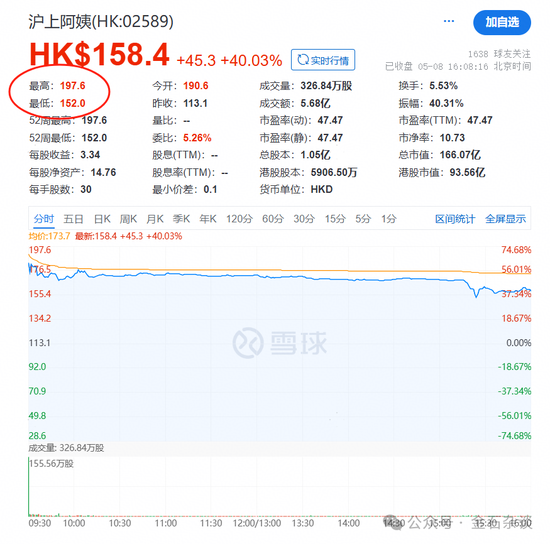
Task: Click the stock title 沪上阿姨(HK:02589)
Action: 101,22
